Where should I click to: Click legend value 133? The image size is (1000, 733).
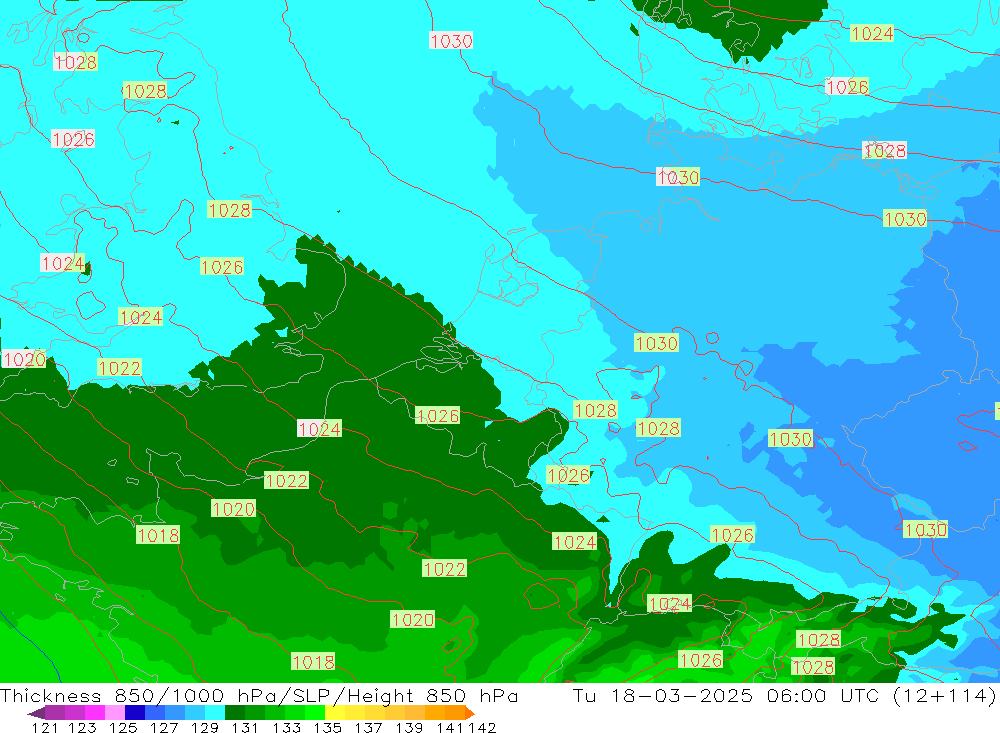[x=286, y=727]
